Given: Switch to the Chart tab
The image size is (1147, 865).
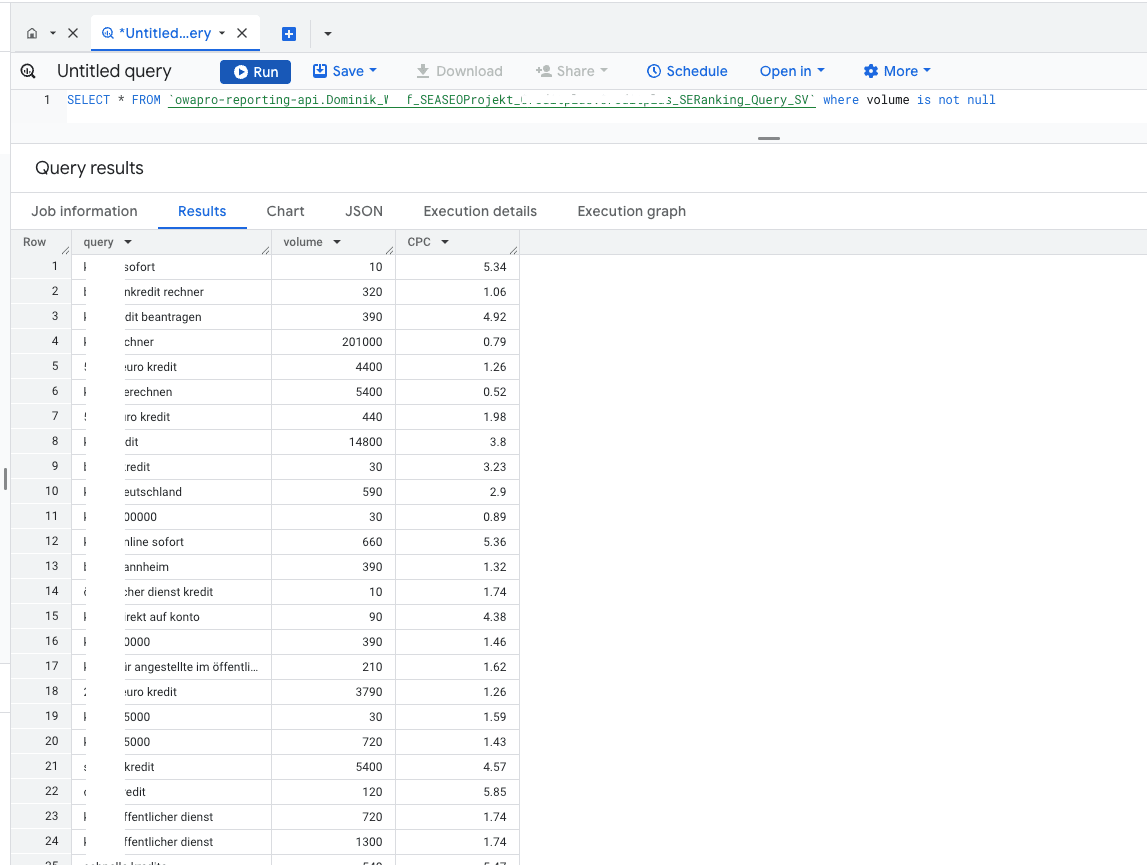Looking at the screenshot, I should pos(285,211).
